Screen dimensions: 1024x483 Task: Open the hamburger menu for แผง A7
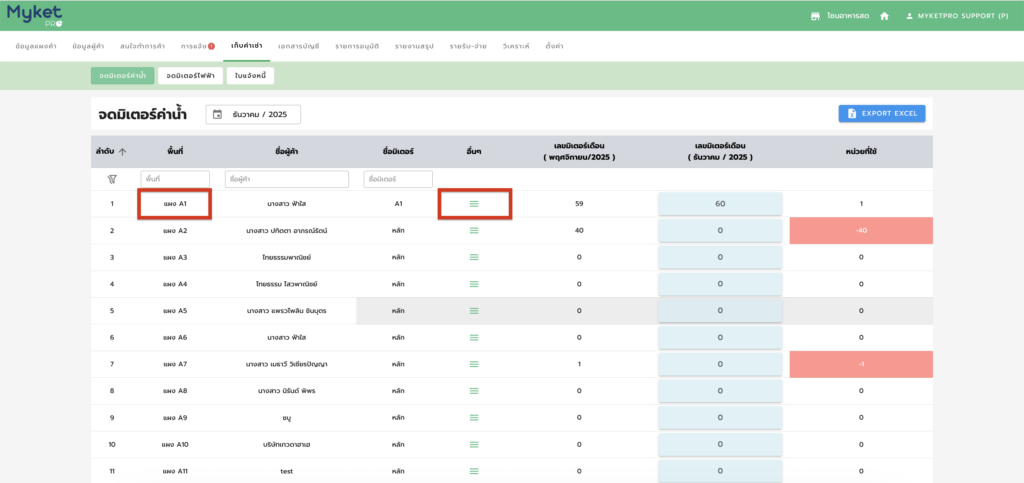click(x=474, y=364)
